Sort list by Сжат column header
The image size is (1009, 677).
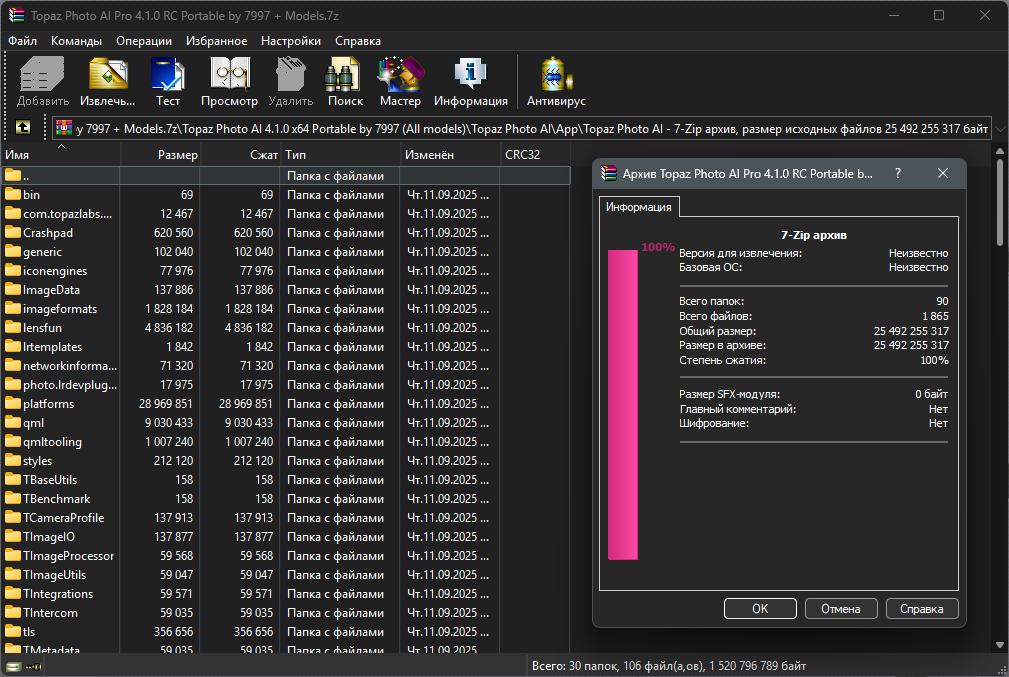tap(240, 154)
